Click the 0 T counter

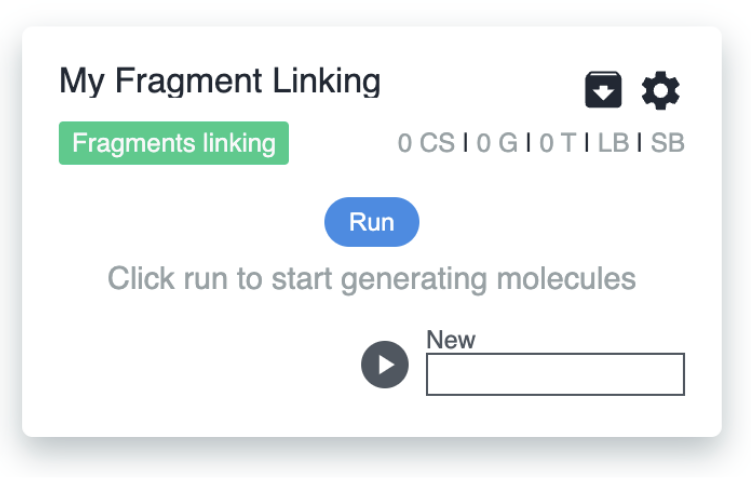[558, 143]
